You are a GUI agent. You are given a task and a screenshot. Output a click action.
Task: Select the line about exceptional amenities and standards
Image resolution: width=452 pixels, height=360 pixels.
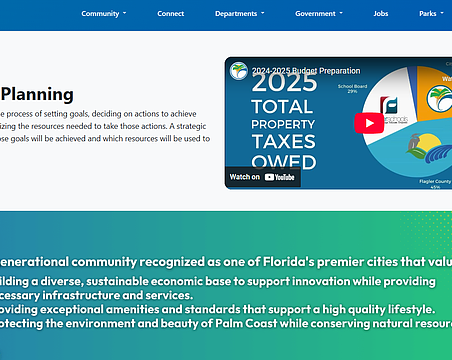click(x=218, y=309)
